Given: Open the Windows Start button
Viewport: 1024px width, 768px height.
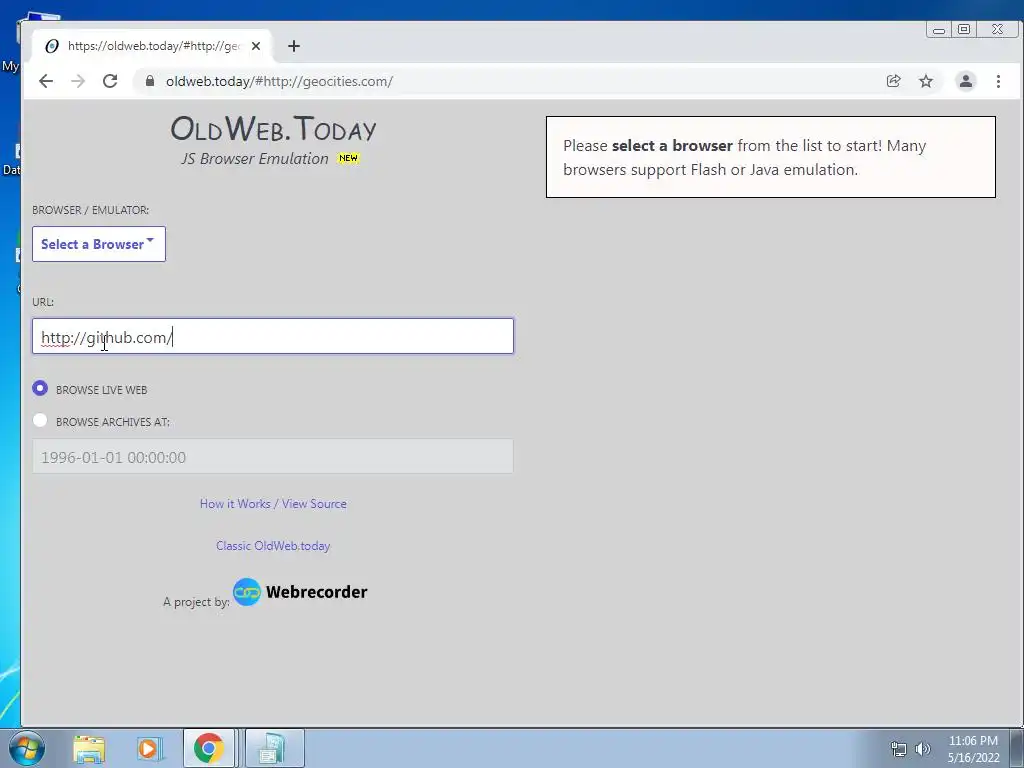Looking at the screenshot, I should click(27, 748).
